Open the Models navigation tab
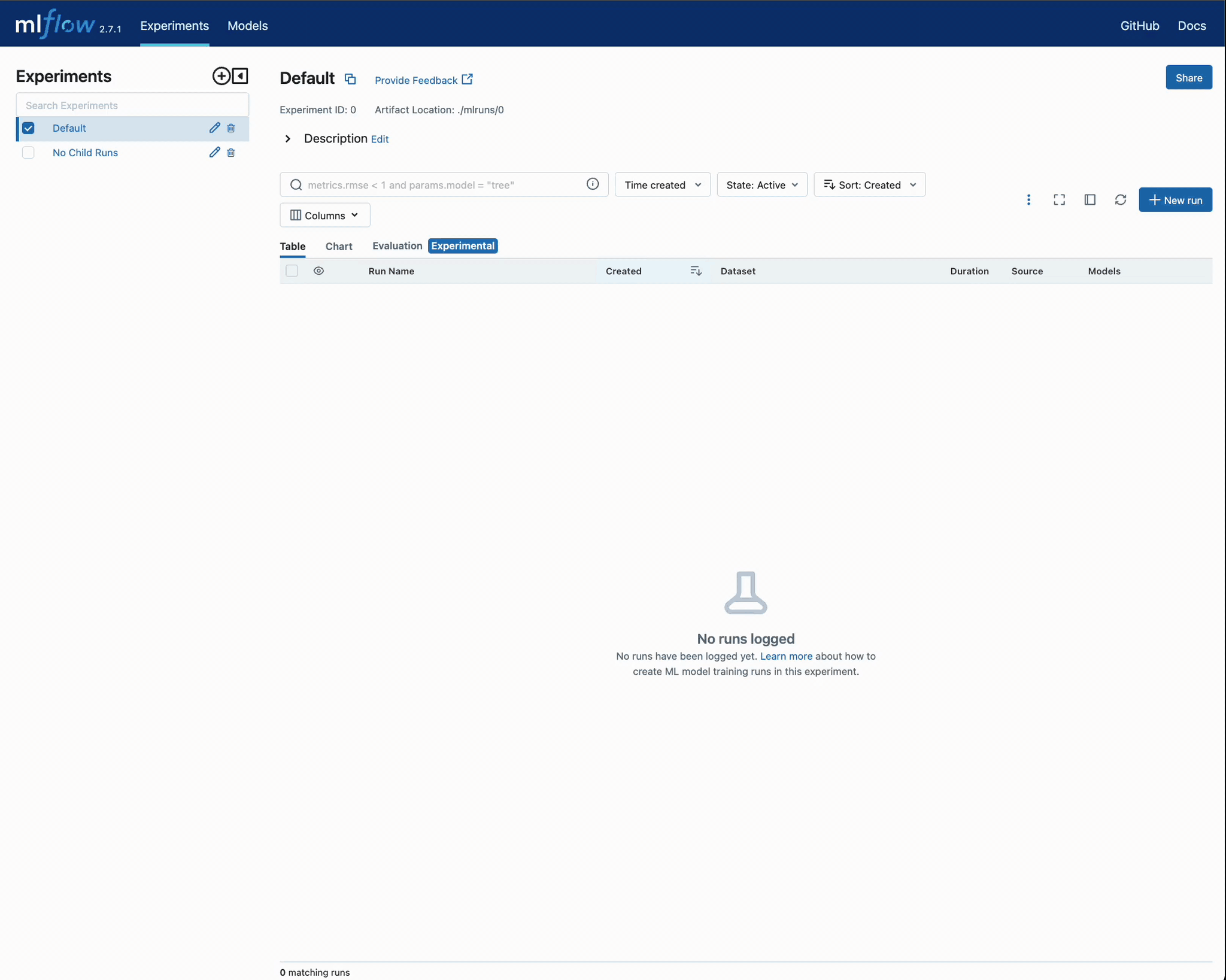 pos(247,26)
